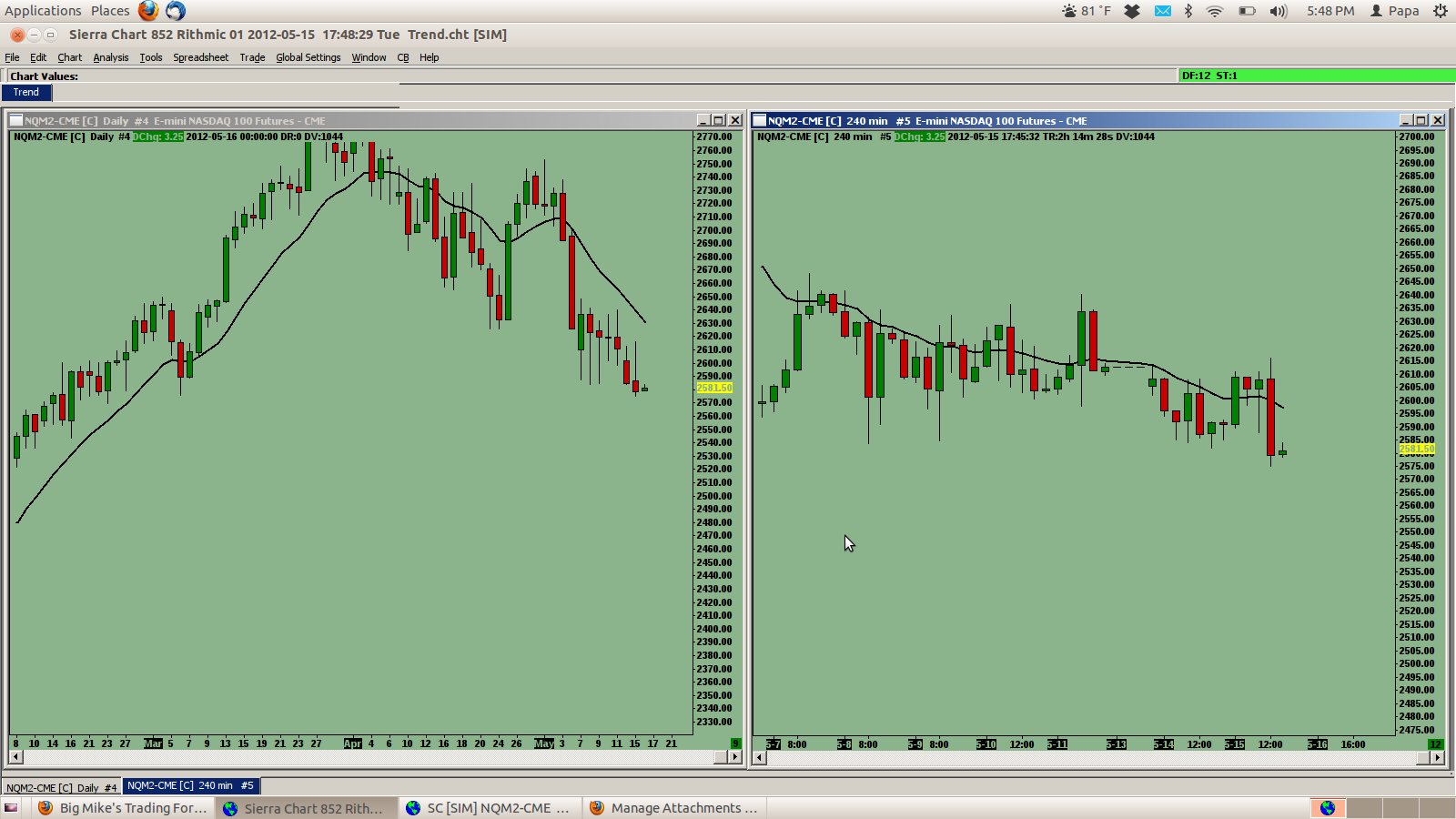Viewport: 1456px width, 819px height.
Task: Maximize the Daily #4 chart window
Action: [719, 120]
